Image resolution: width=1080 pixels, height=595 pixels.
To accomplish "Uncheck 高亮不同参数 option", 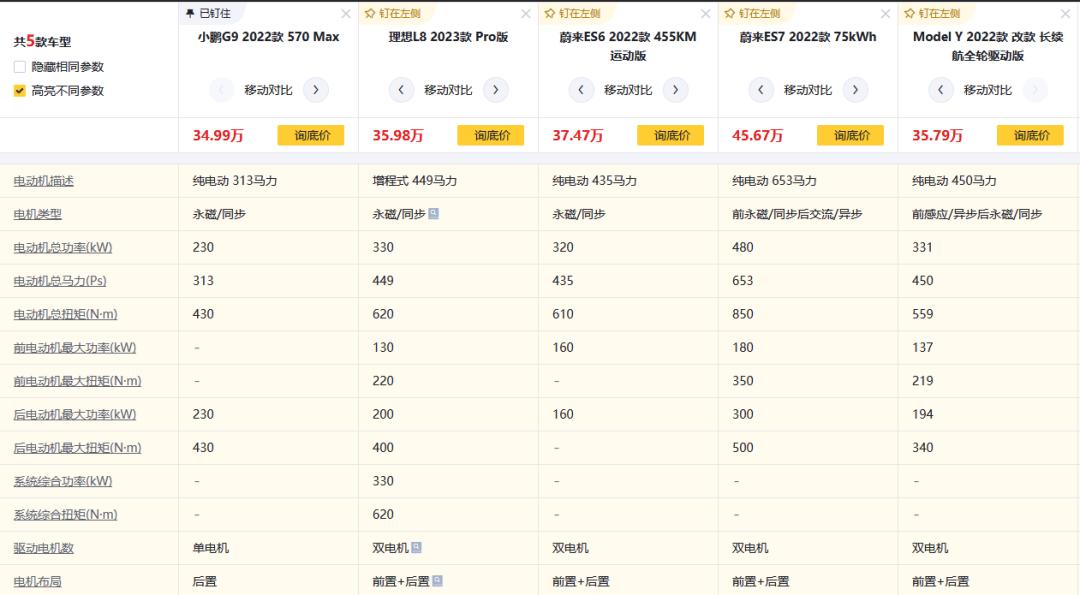I will coord(20,91).
